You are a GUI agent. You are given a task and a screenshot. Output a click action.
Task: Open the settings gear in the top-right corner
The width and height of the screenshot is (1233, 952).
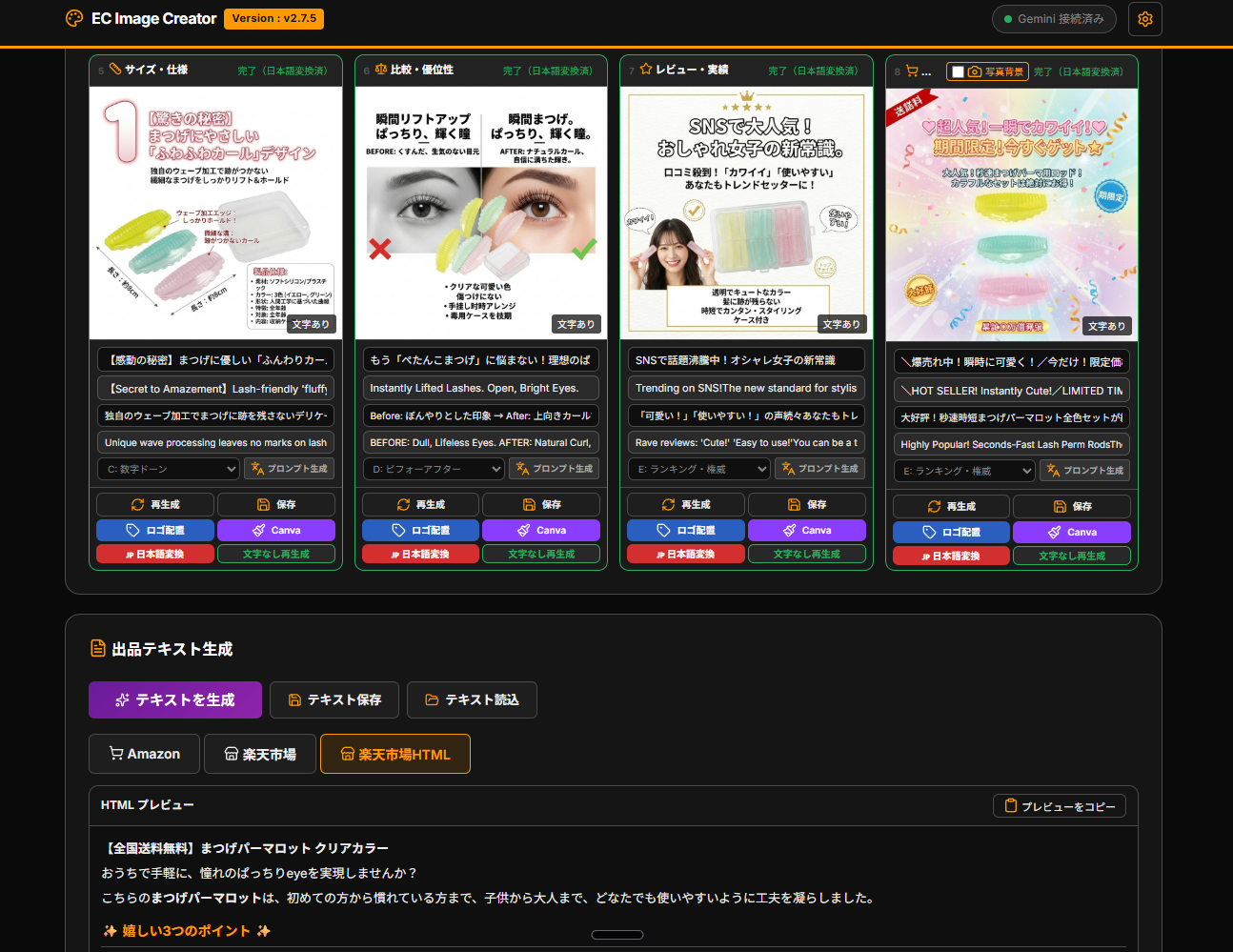tap(1144, 18)
